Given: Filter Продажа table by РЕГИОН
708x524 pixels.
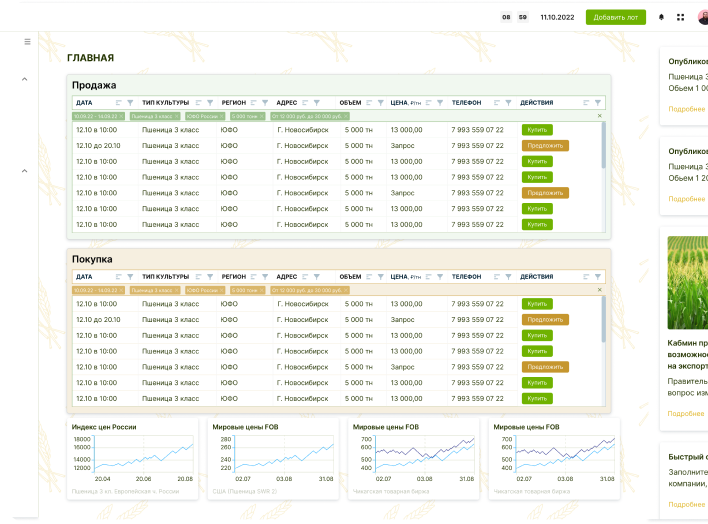Looking at the screenshot, I should (x=265, y=103).
